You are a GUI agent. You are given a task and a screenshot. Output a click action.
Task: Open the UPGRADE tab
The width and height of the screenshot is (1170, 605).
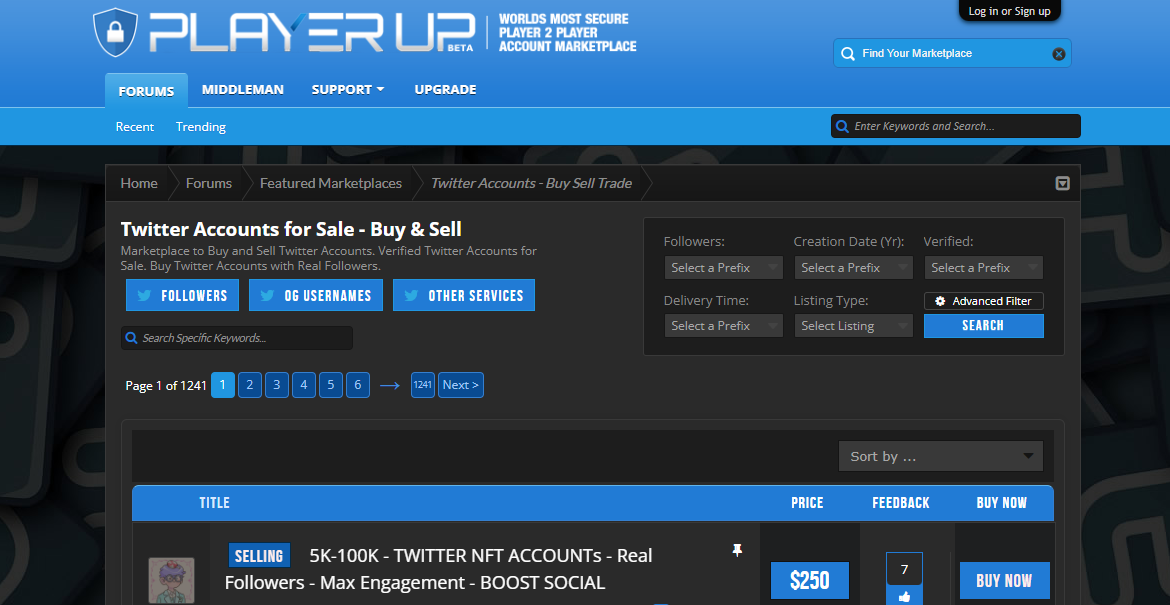pyautogui.click(x=445, y=90)
